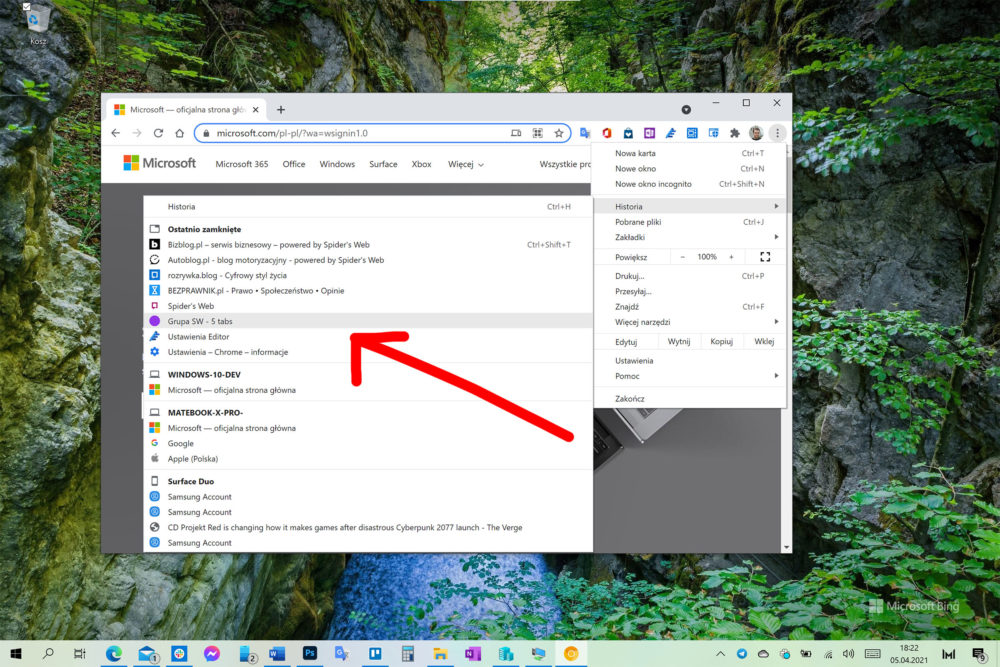Screen dimensions: 1000x667
Task: Open the Chrome Extensions puzzle piece menu
Action: pos(735,133)
